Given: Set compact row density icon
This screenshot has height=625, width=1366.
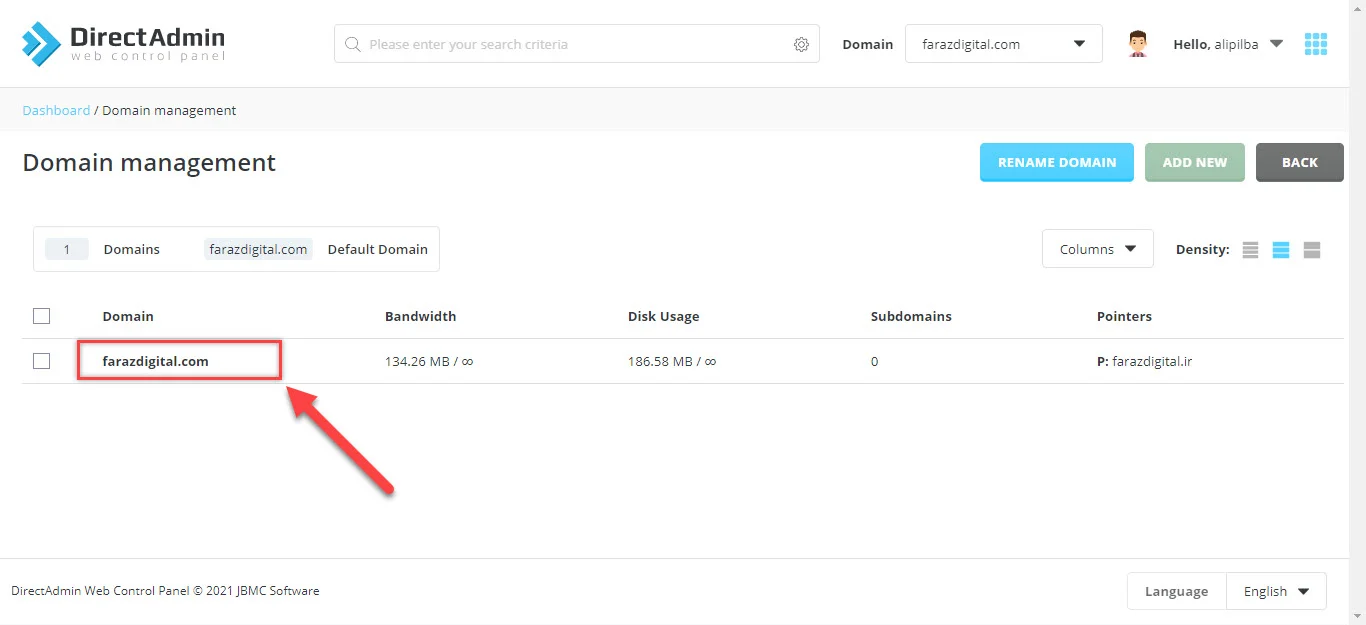Looking at the screenshot, I should (1250, 250).
